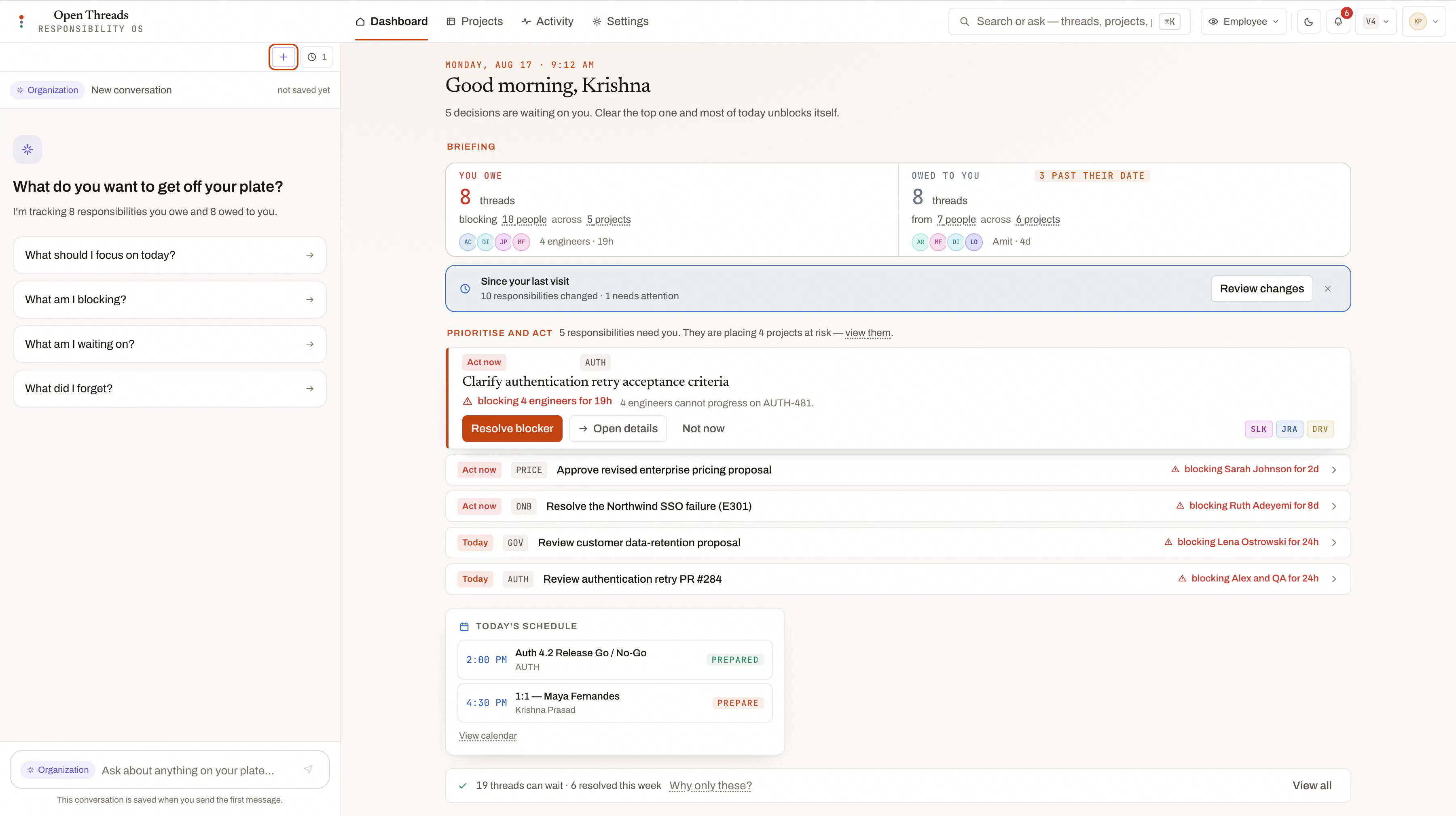Click 10 people link under You Owe
Screen dimensions: 1456x816
[x=524, y=220]
